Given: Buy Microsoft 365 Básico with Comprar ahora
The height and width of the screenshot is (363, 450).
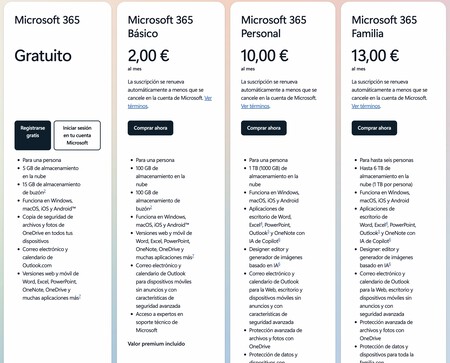Looking at the screenshot, I should coord(150,128).
